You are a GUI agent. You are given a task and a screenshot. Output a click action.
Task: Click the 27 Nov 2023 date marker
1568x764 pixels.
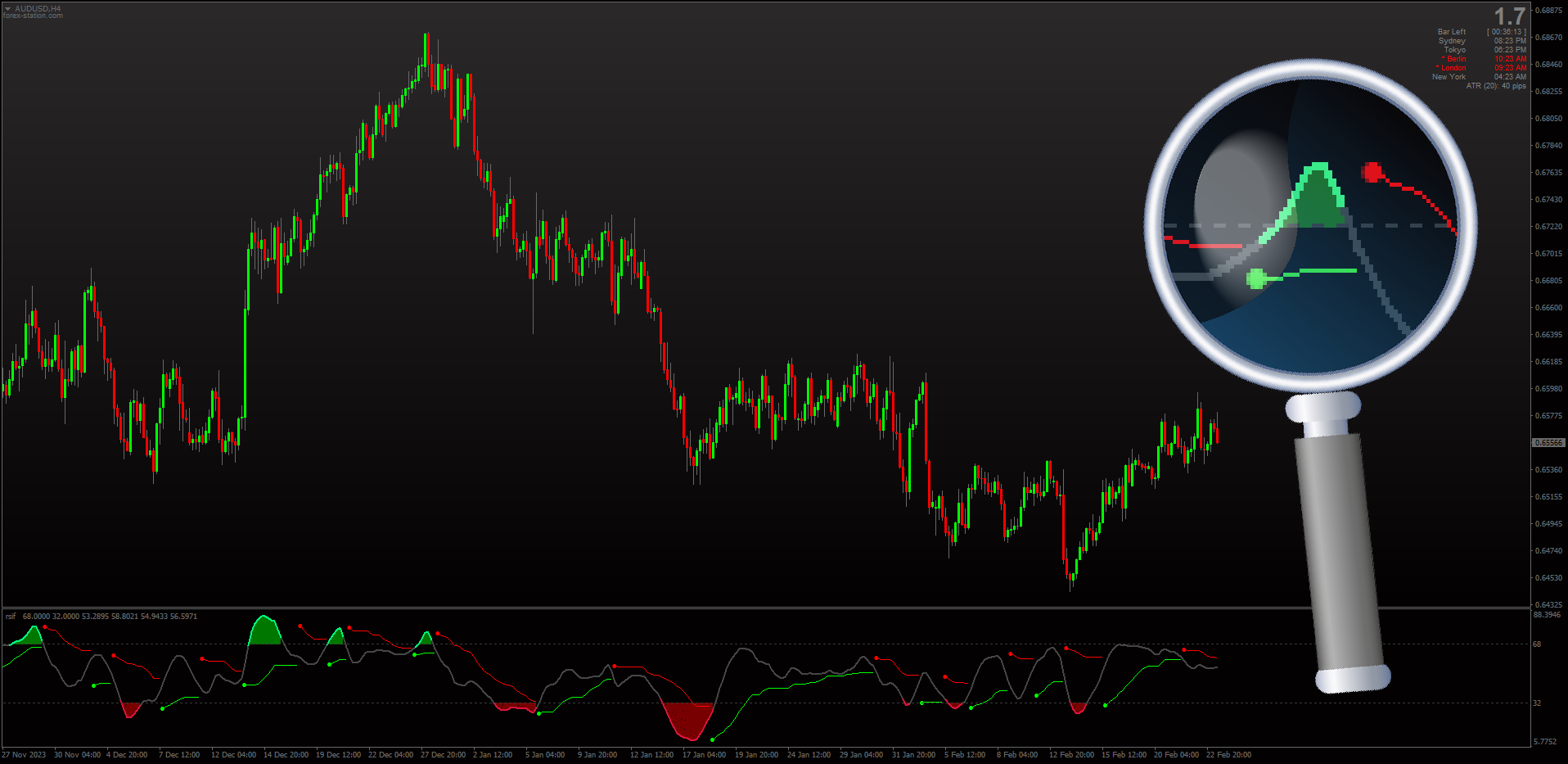click(24, 755)
